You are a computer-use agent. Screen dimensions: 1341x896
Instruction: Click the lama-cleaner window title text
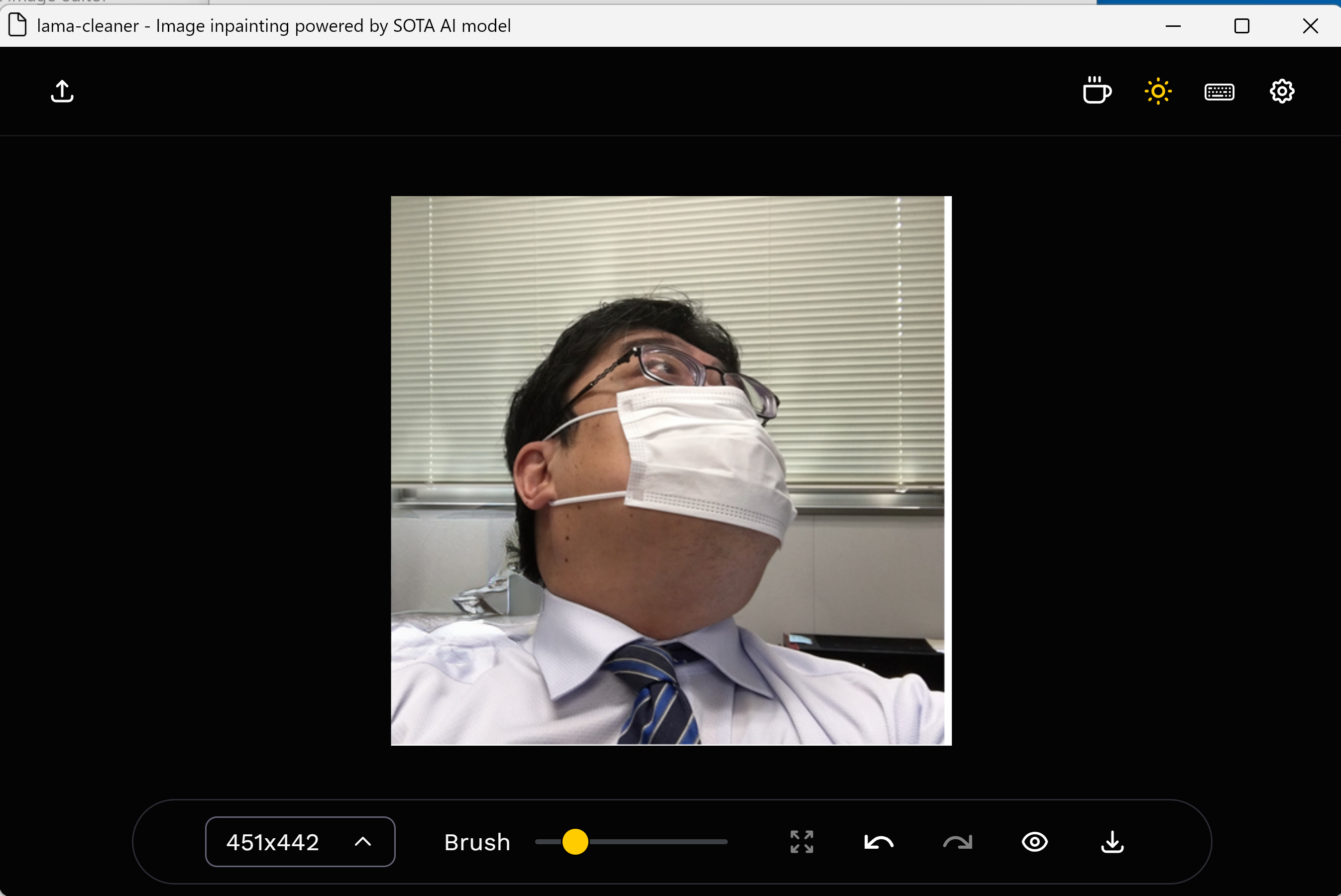[274, 26]
